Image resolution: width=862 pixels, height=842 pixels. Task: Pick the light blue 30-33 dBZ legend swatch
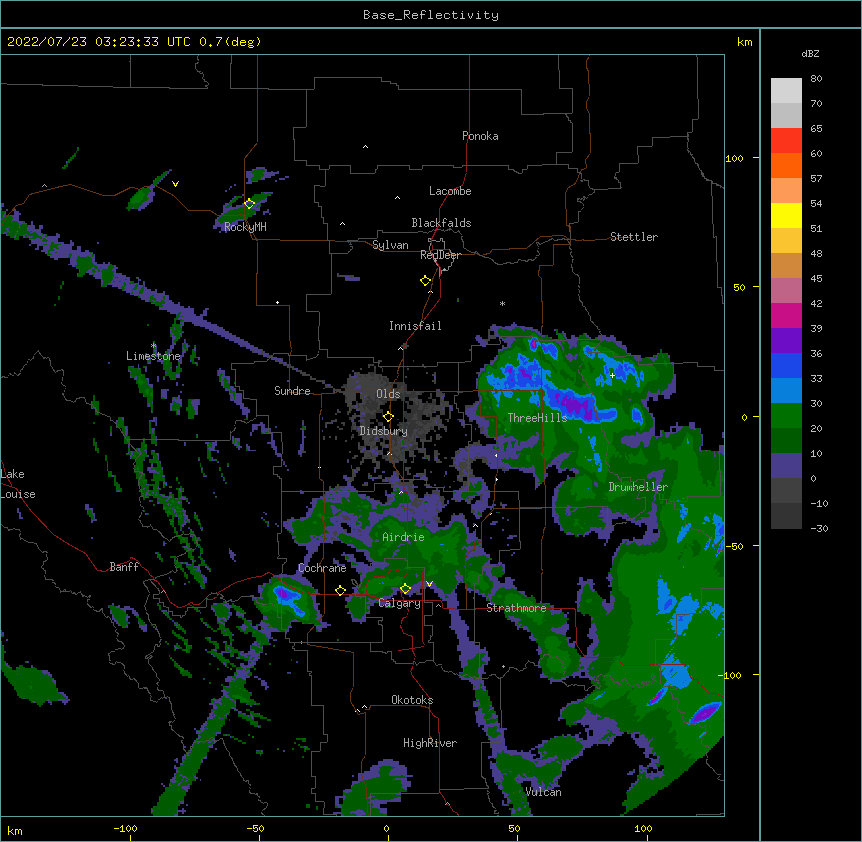click(x=786, y=390)
